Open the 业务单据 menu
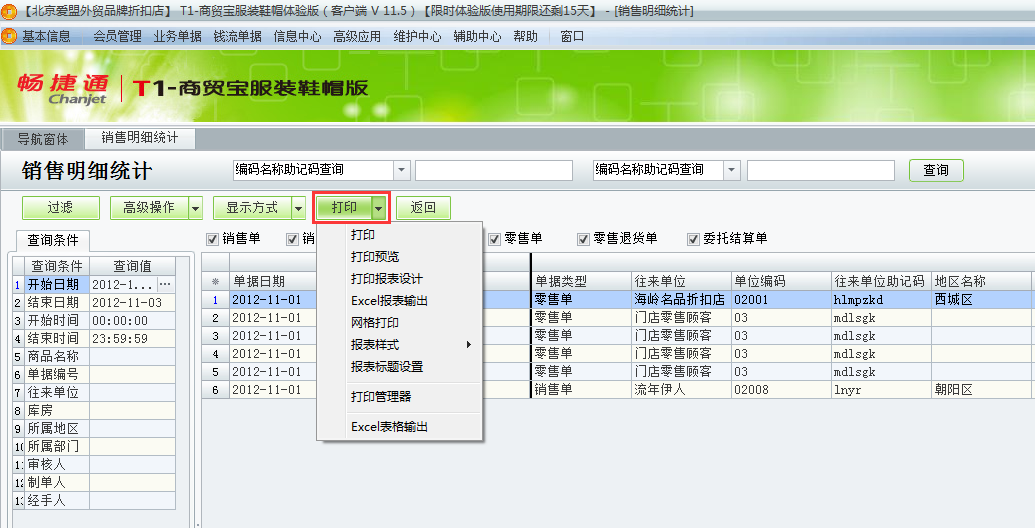 178,36
